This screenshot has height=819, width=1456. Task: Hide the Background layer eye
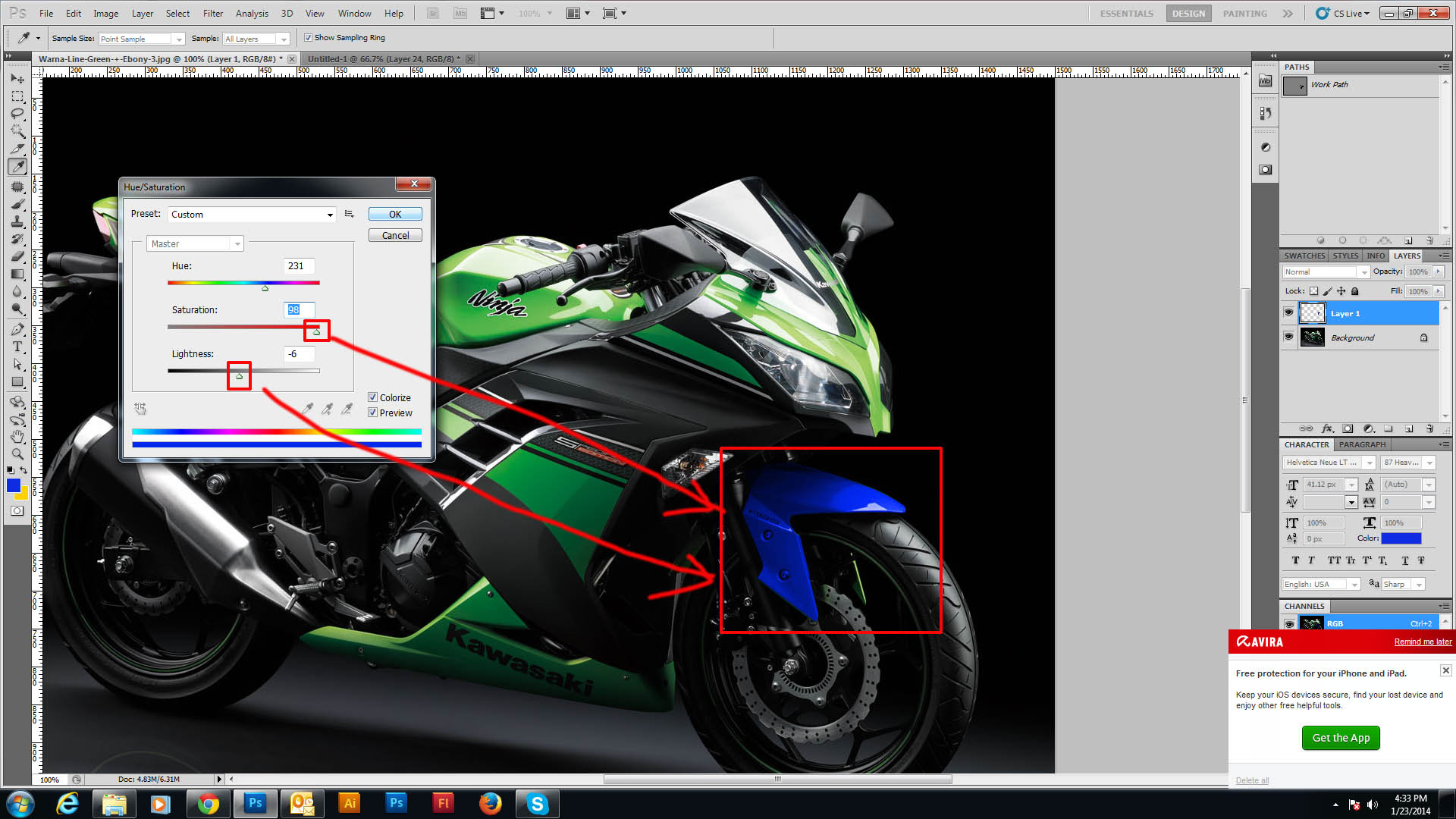(1288, 337)
